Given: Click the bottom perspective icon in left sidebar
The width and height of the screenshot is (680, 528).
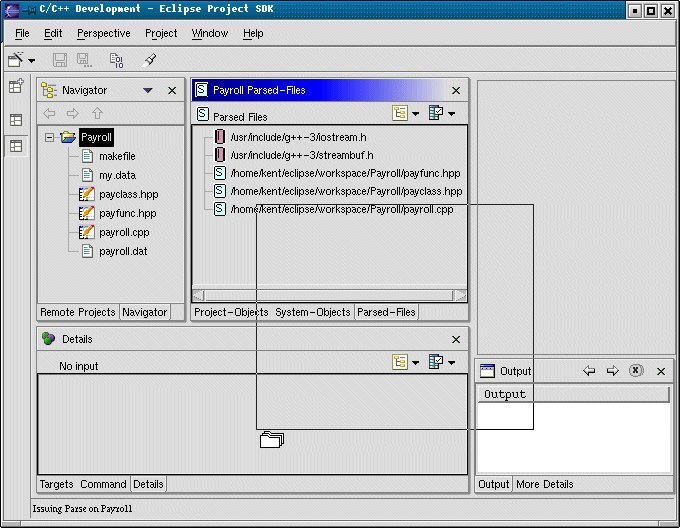Looking at the screenshot, I should [x=16, y=146].
